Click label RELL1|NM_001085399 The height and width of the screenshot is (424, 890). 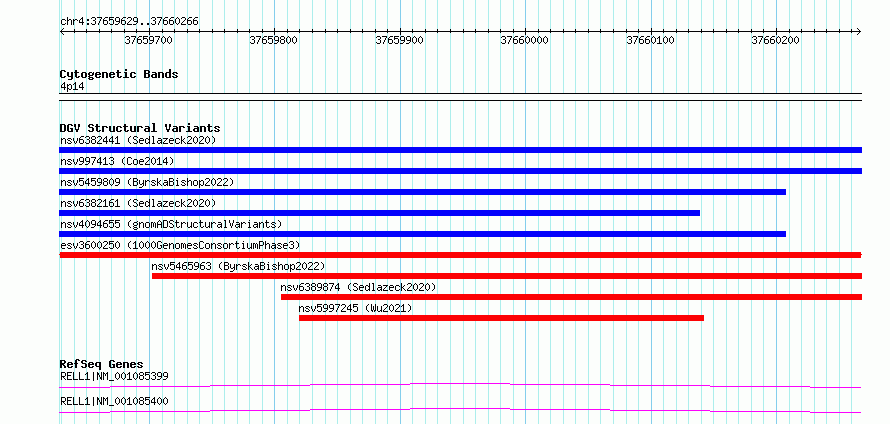pyautogui.click(x=114, y=376)
